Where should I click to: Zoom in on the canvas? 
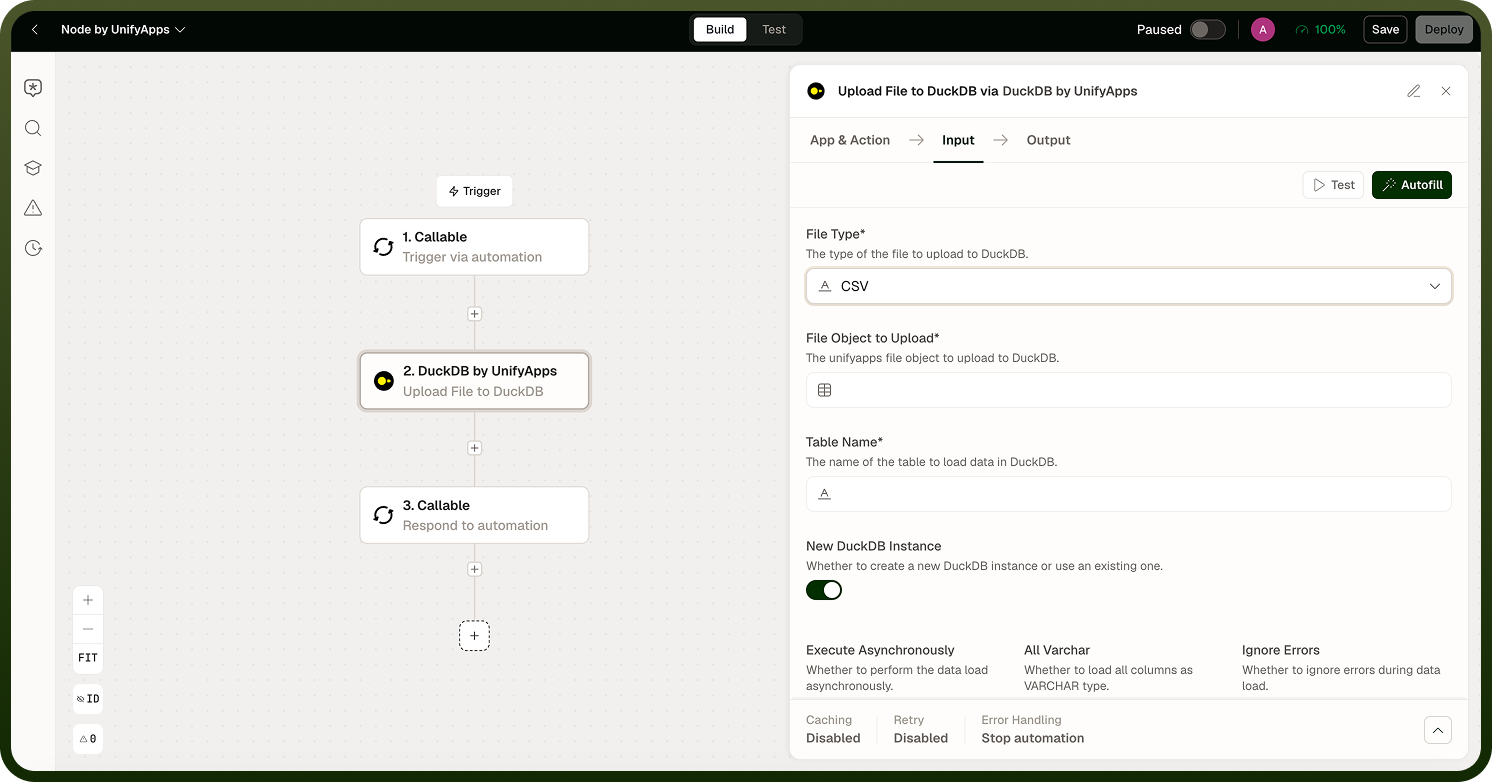tap(88, 600)
